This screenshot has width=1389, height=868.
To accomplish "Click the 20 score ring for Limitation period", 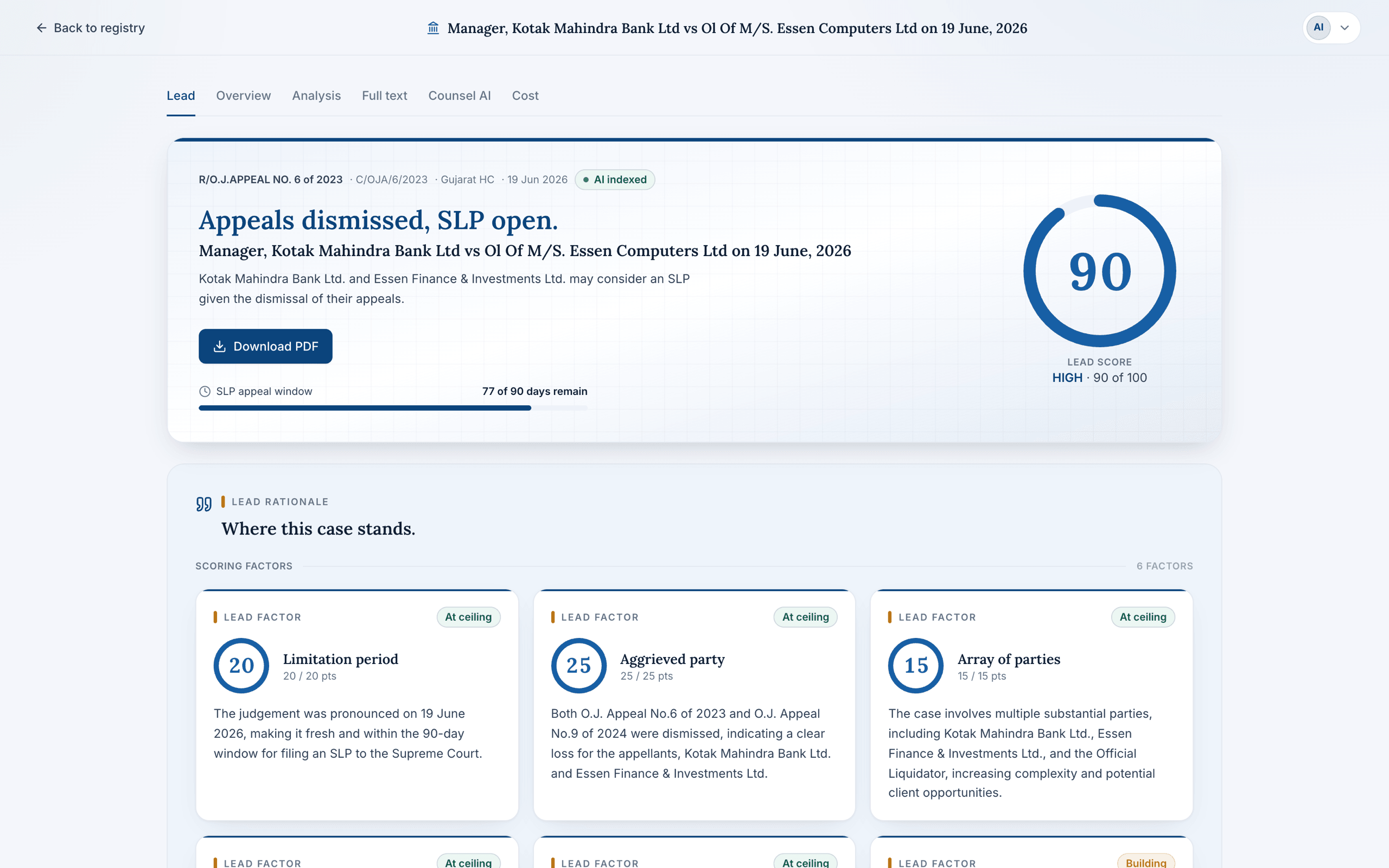I will (241, 665).
